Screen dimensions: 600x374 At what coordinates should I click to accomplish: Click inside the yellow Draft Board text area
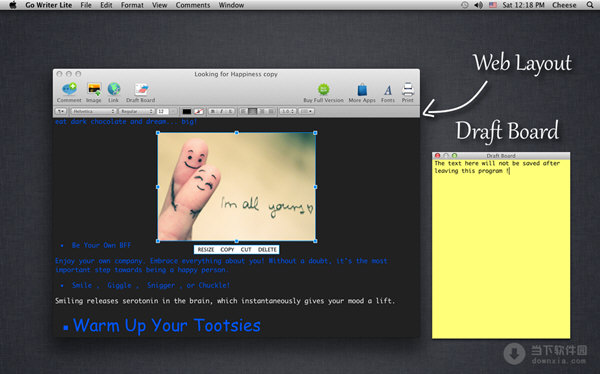coord(501,249)
